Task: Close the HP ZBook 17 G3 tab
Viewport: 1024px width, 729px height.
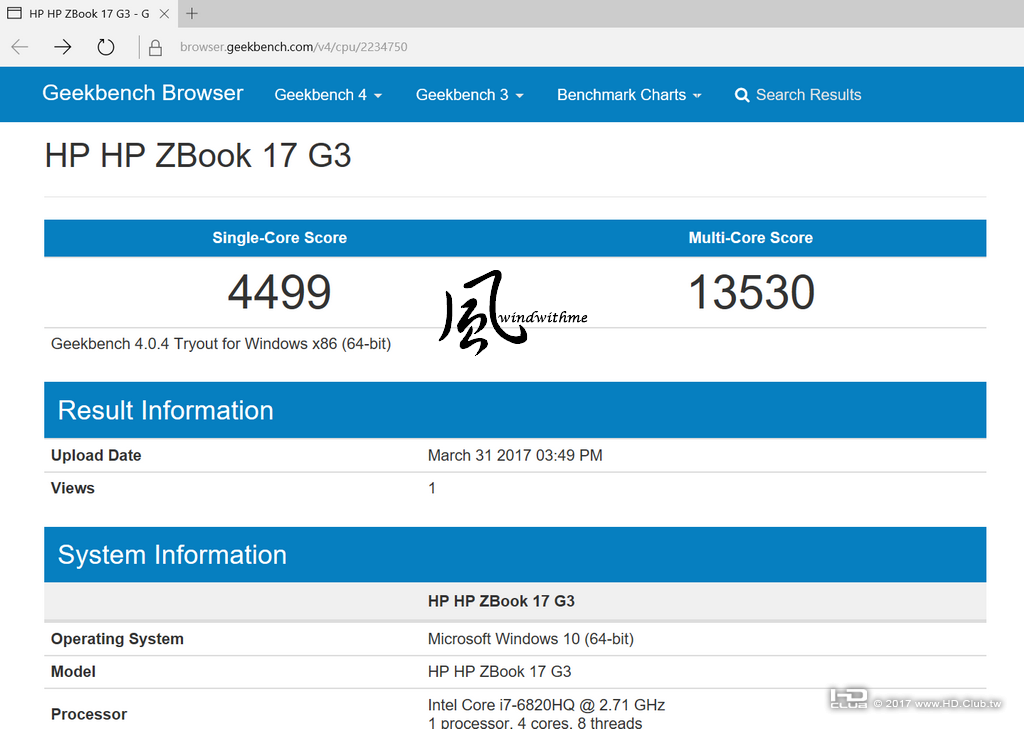Action: 165,13
